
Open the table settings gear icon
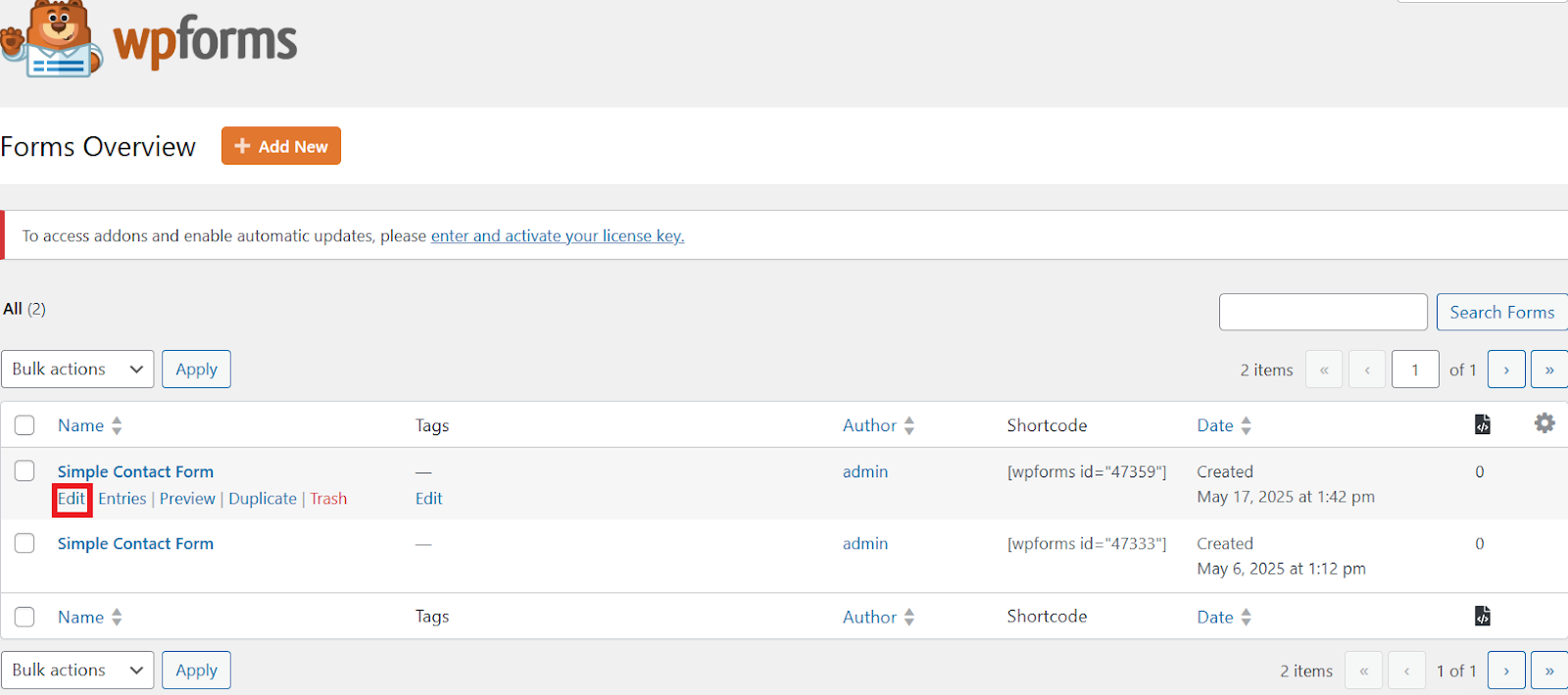[x=1544, y=423]
